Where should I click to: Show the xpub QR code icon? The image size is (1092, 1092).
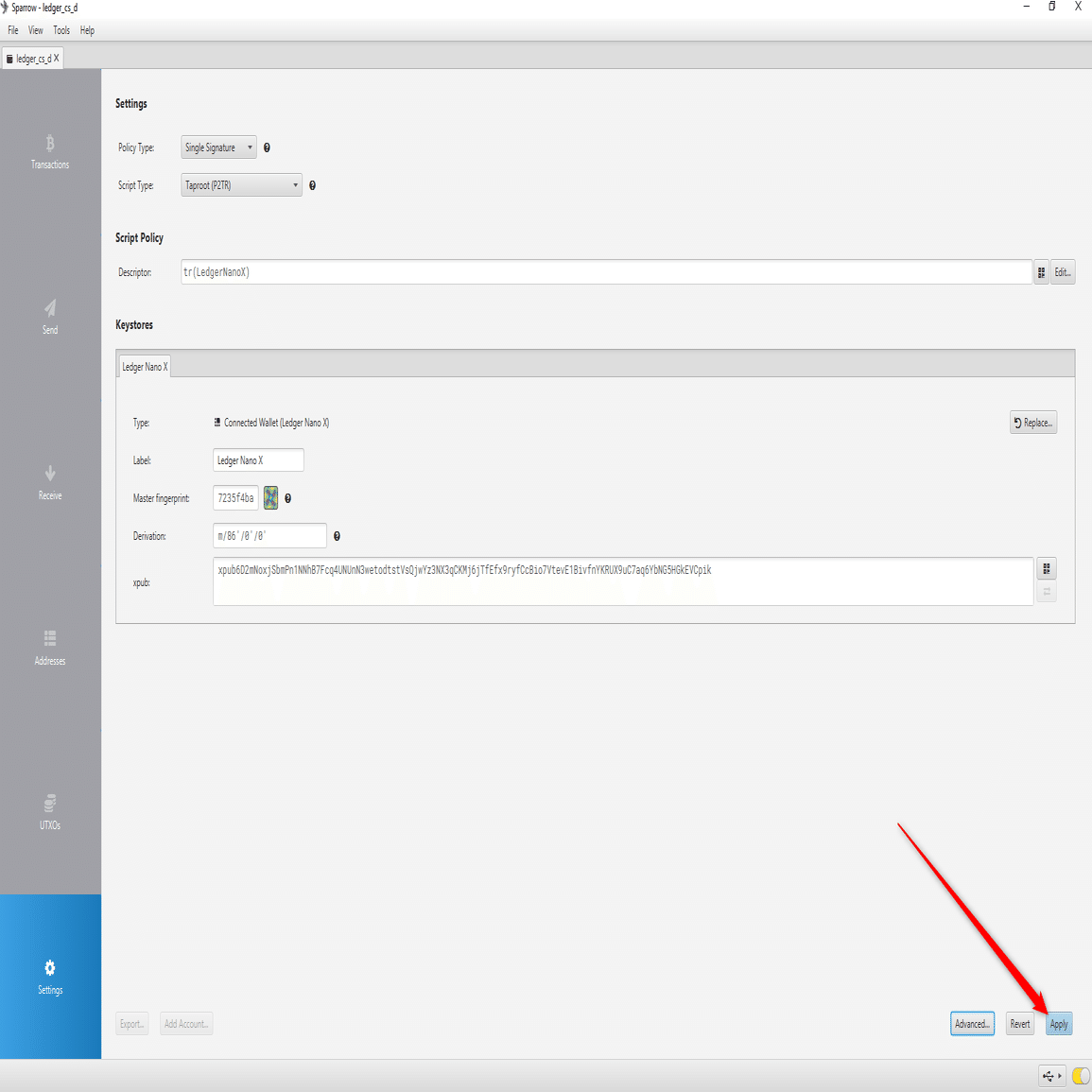pos(1047,569)
